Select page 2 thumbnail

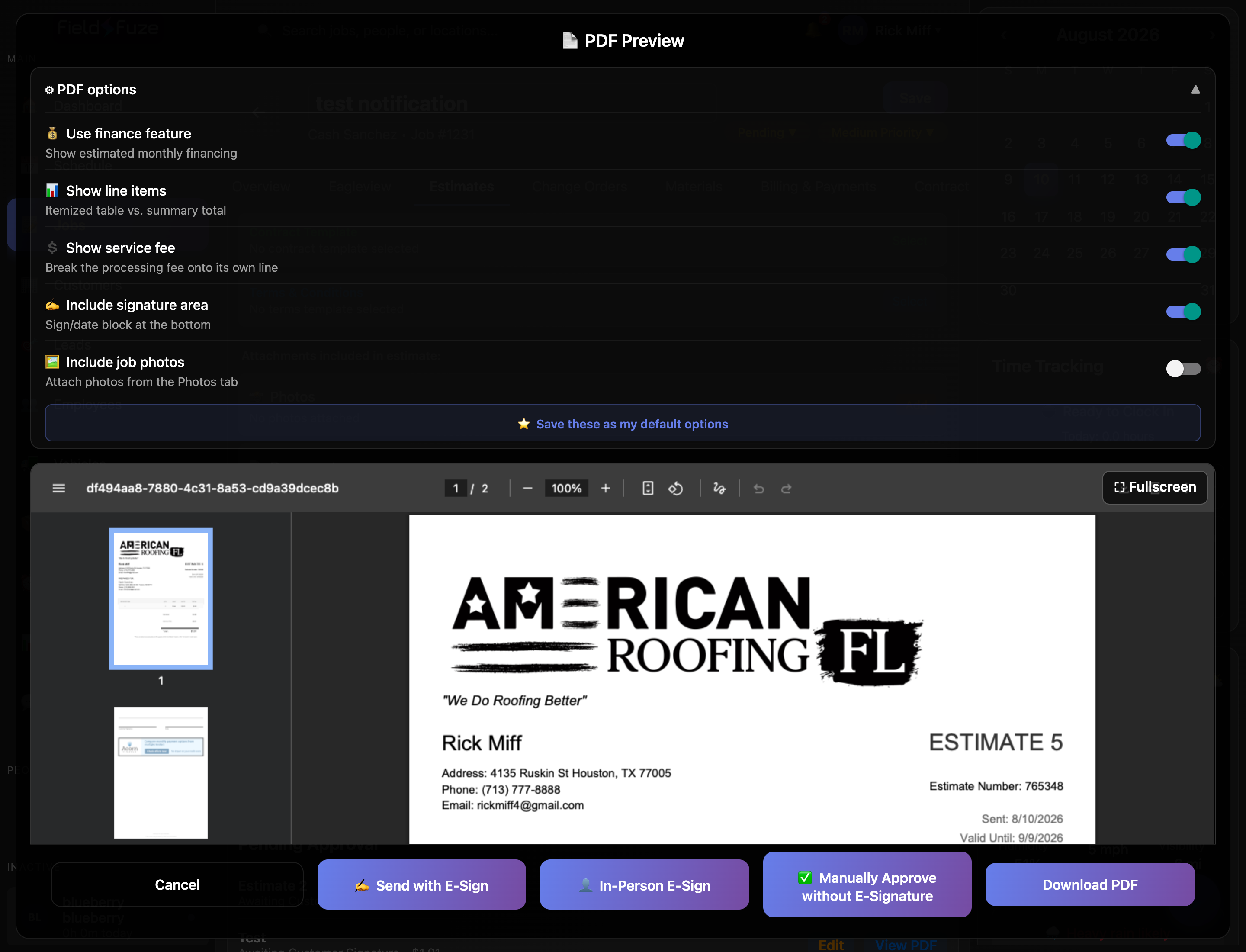tap(161, 772)
